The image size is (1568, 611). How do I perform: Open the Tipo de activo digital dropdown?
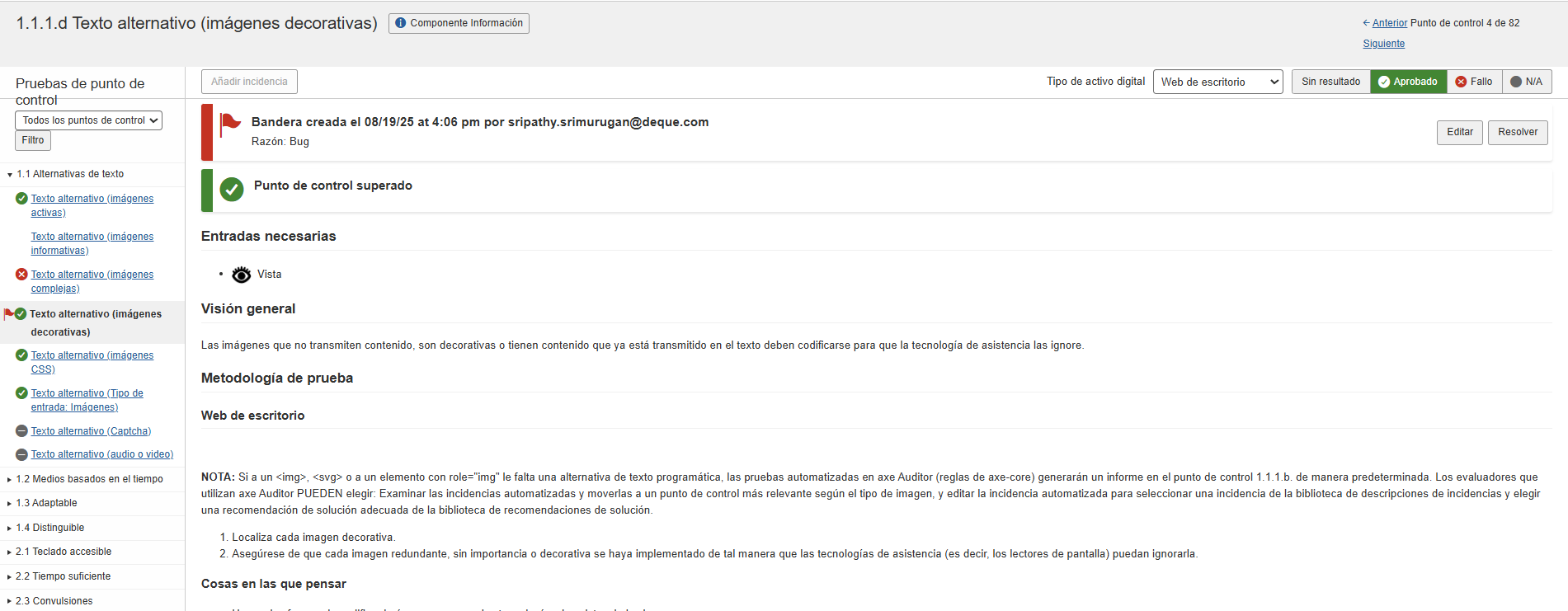tap(1217, 82)
